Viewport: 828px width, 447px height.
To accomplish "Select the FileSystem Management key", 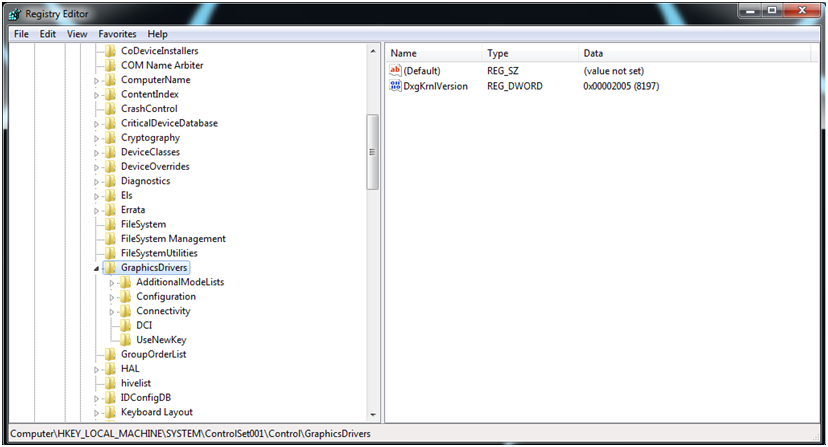I will [x=172, y=239].
